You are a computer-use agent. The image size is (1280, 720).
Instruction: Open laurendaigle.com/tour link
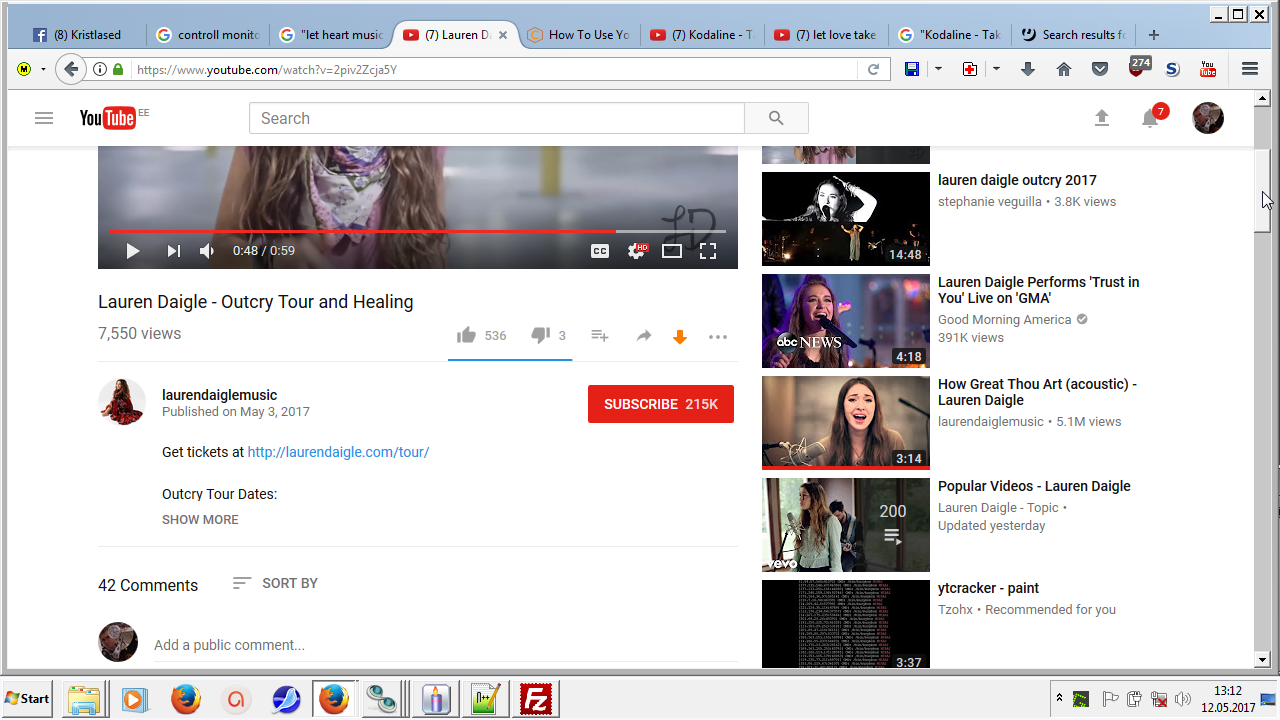point(338,452)
